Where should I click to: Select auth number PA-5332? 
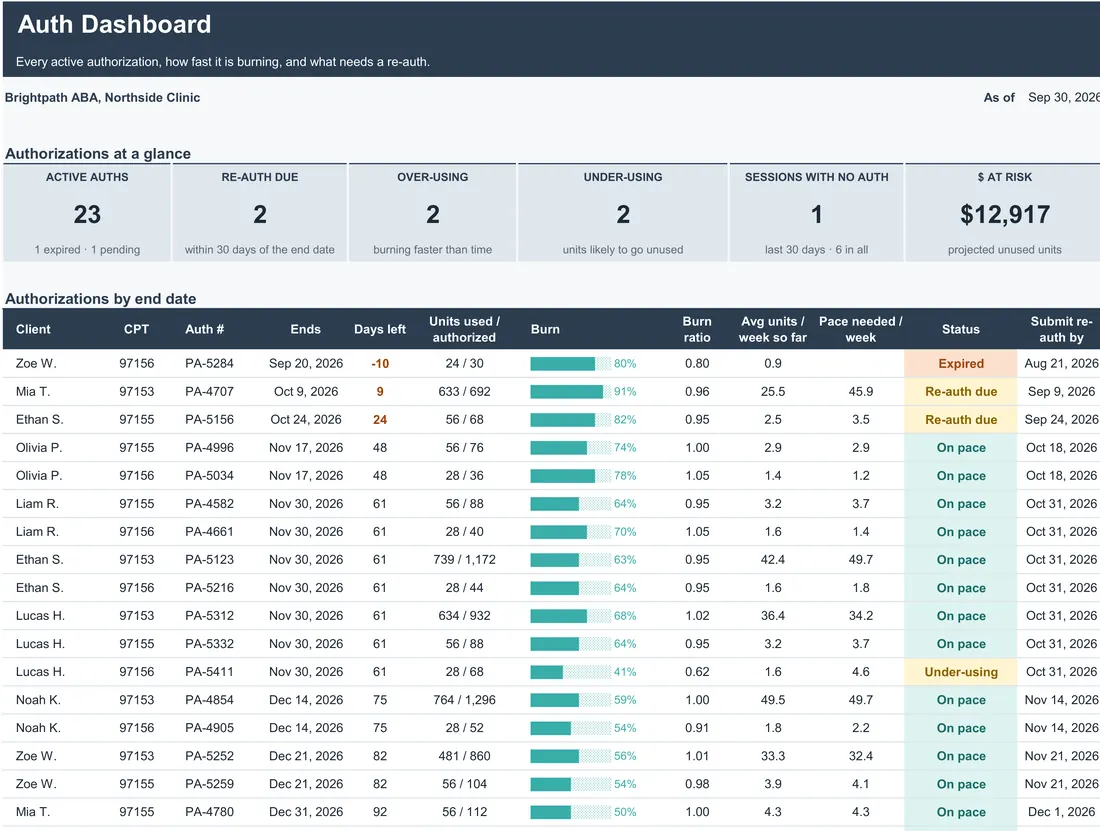[209, 644]
